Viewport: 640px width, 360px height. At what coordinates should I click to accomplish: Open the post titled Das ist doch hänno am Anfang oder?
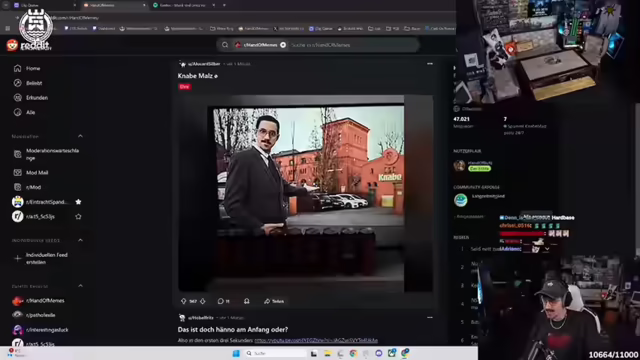pos(233,330)
